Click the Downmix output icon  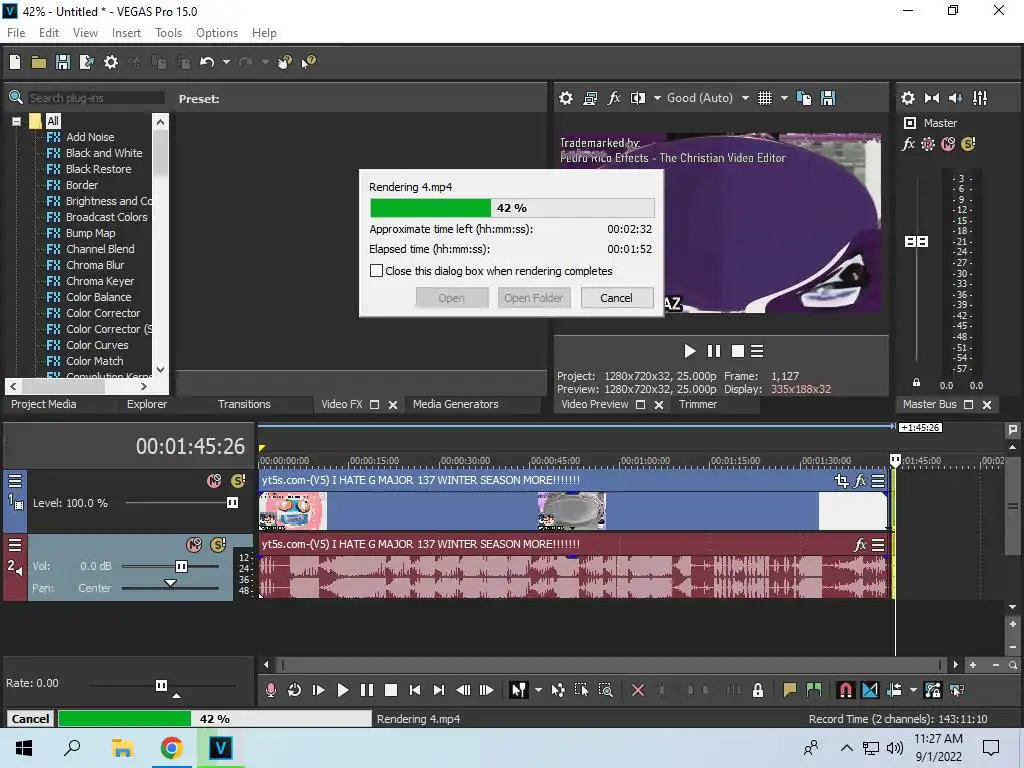tap(932, 98)
